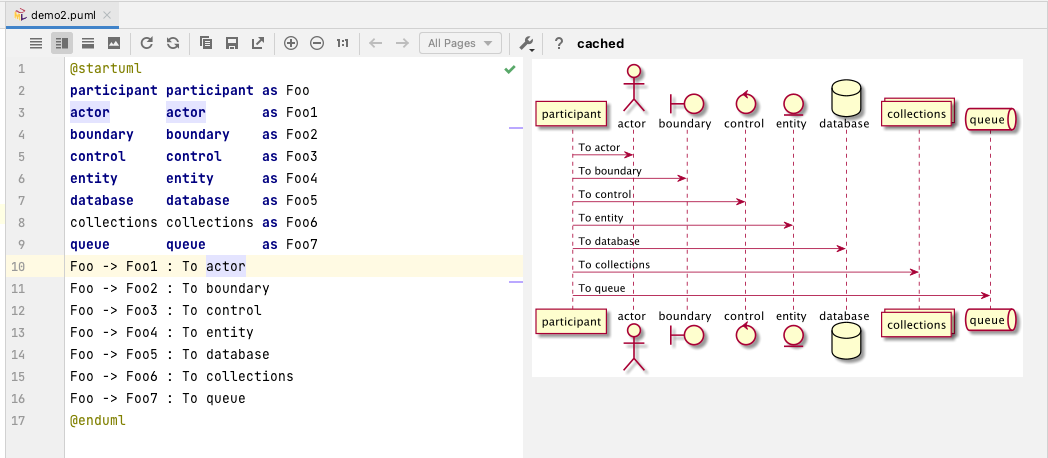The height and width of the screenshot is (458, 1048).
Task: Save the diagram to file
Action: tap(232, 43)
